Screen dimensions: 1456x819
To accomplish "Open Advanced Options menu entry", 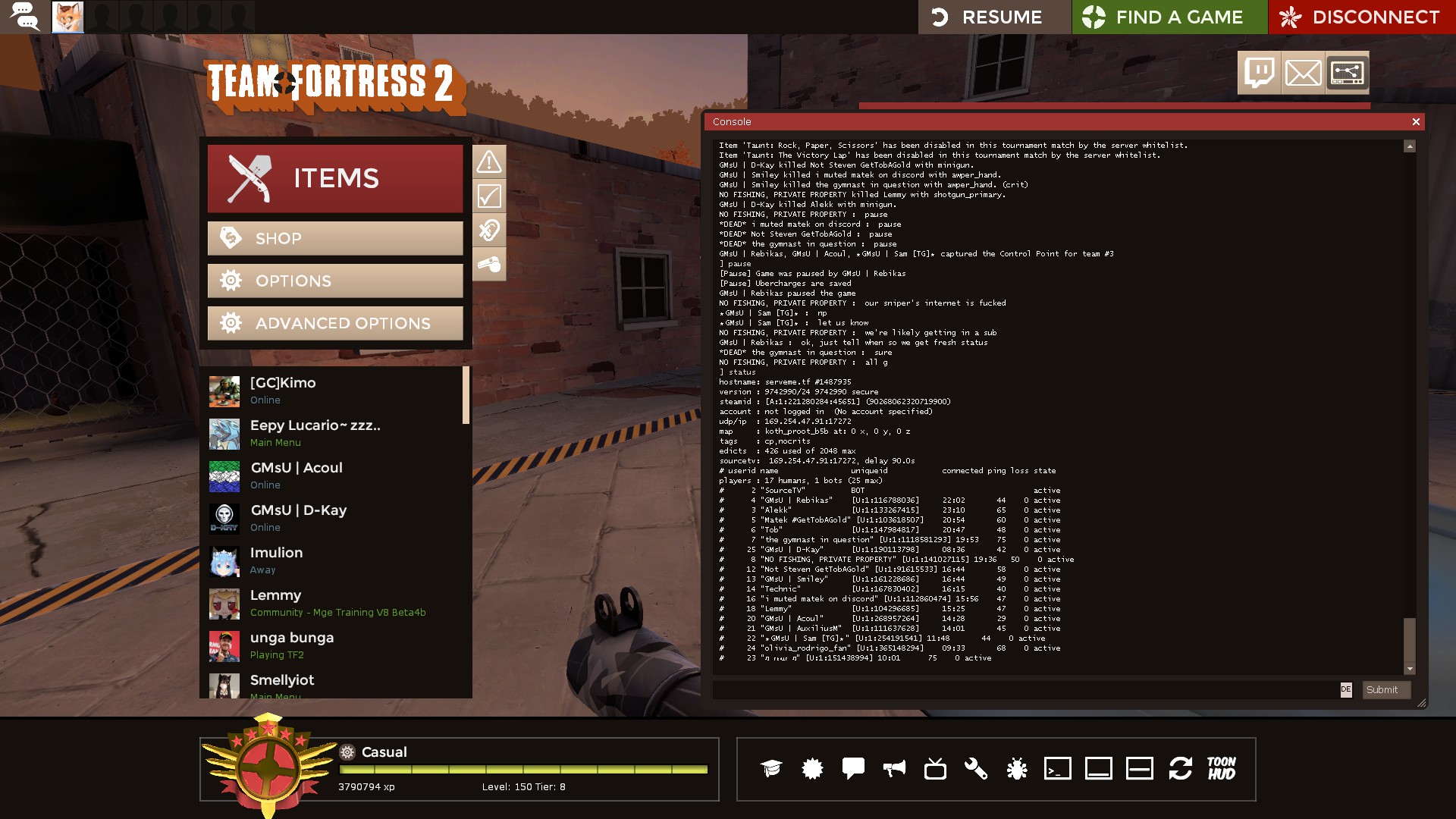I will (x=335, y=324).
